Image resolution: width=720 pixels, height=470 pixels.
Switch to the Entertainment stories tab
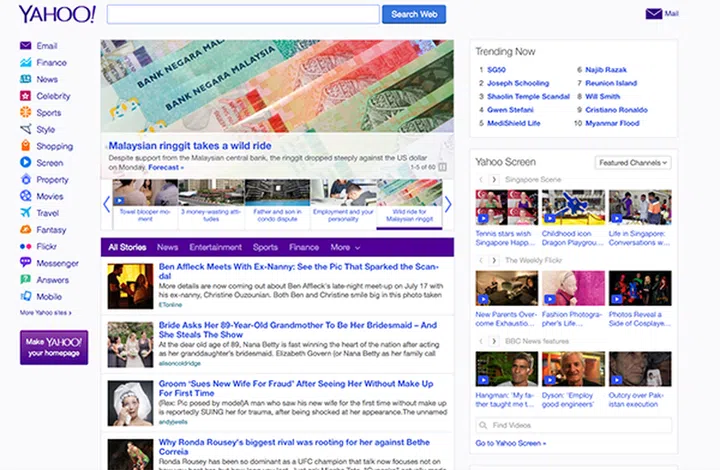coord(215,247)
